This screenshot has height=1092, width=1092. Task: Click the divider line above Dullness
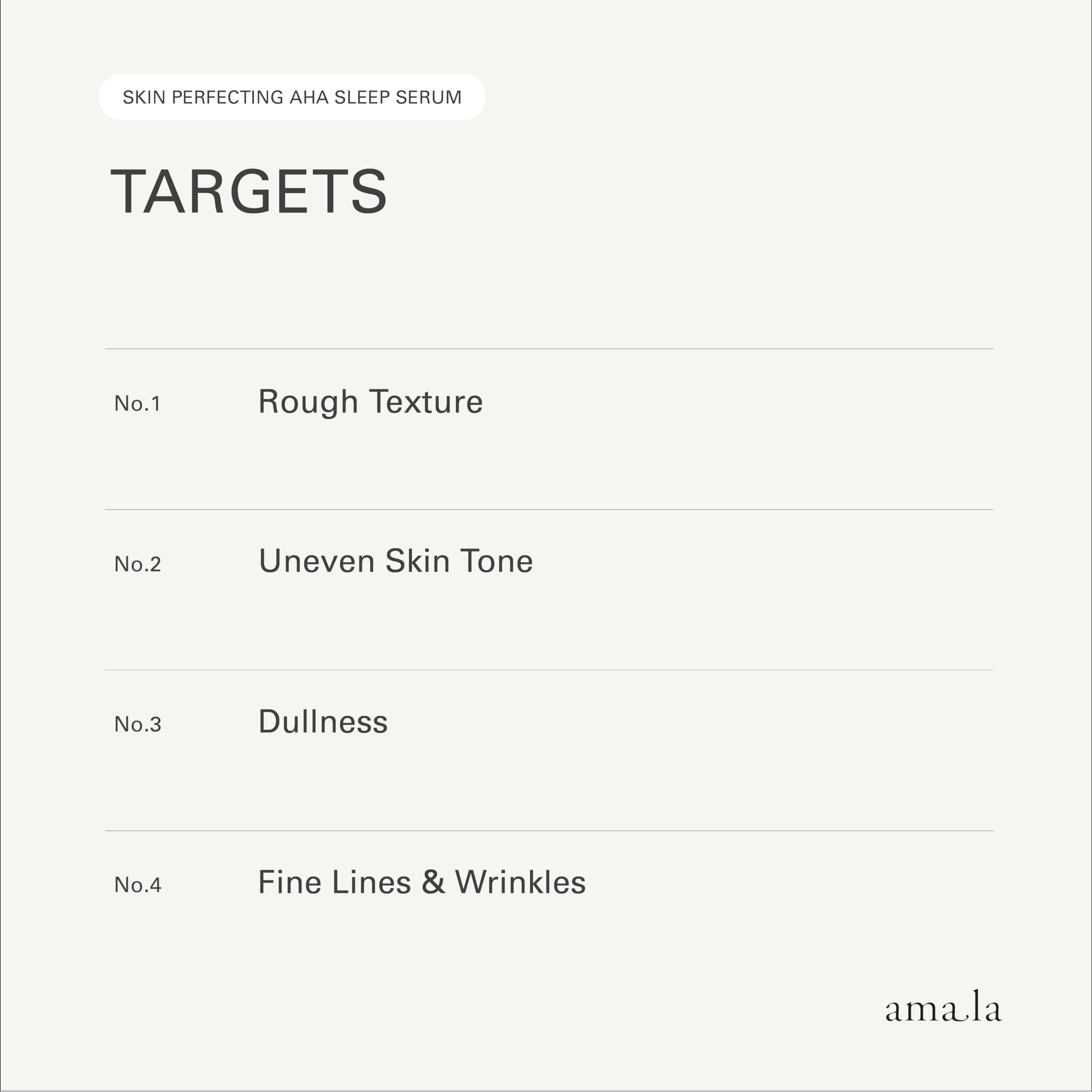click(x=548, y=670)
